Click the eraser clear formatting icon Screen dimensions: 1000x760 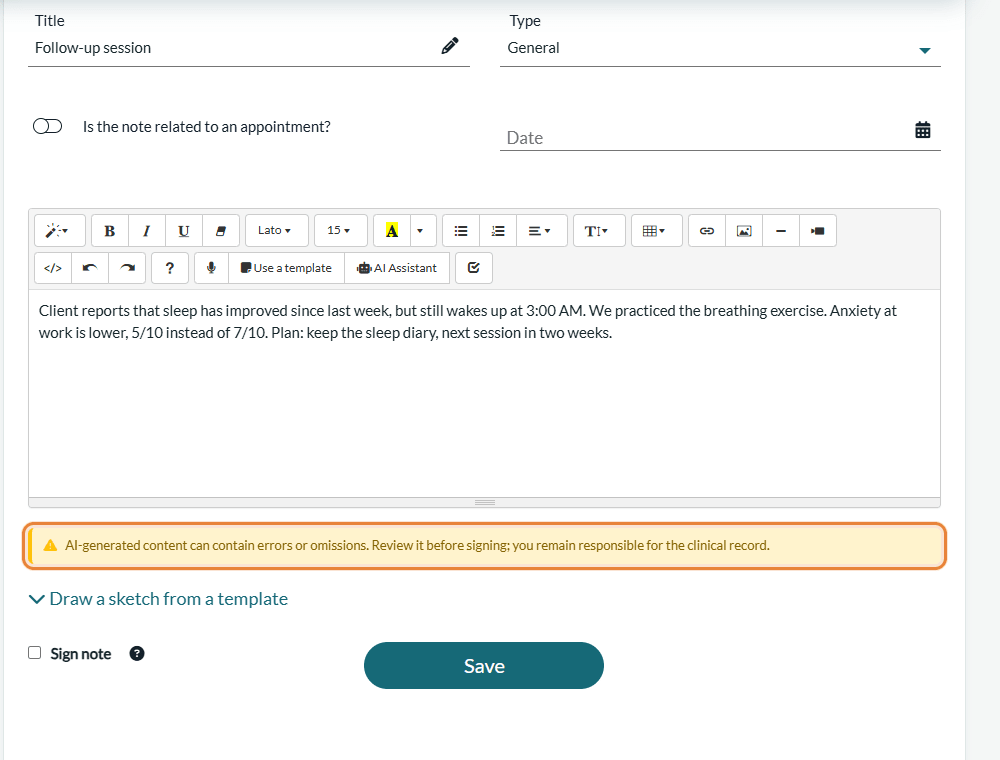[x=221, y=231]
